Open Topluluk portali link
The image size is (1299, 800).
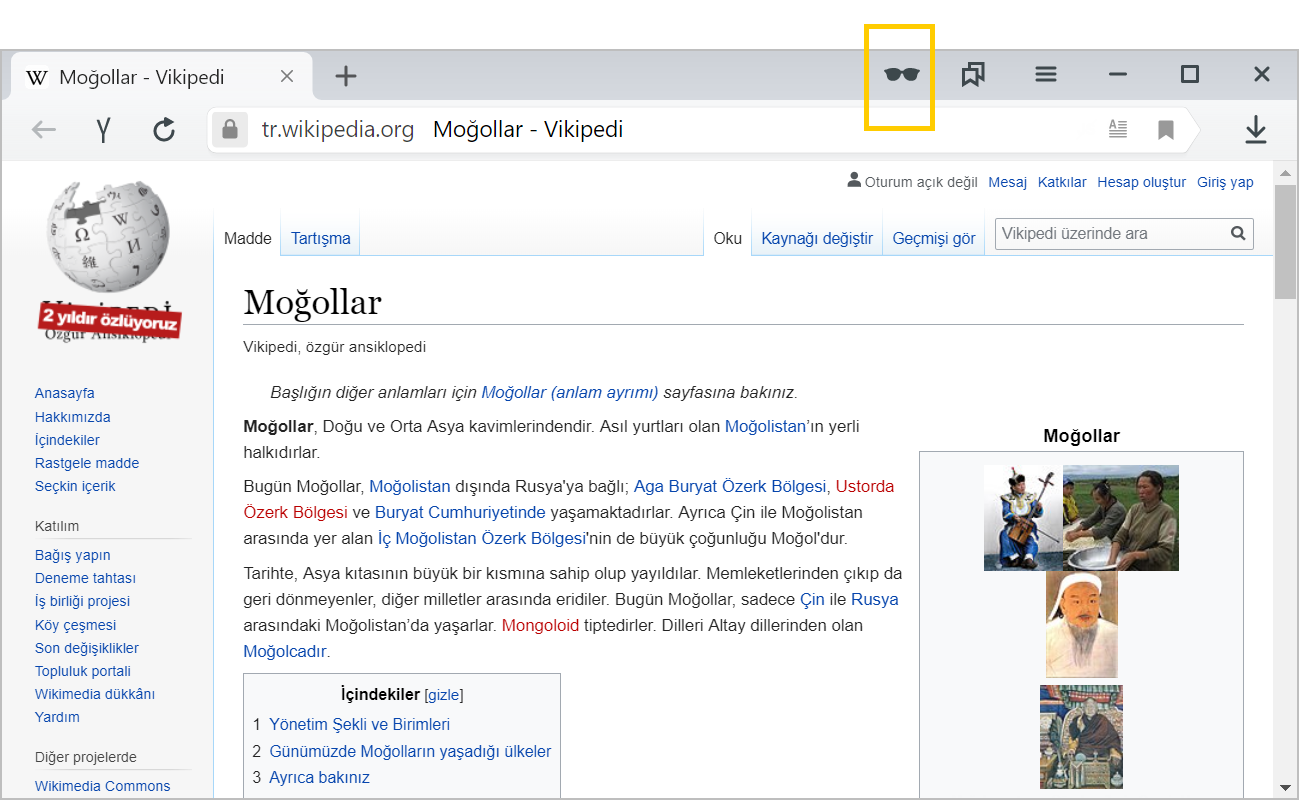(83, 671)
